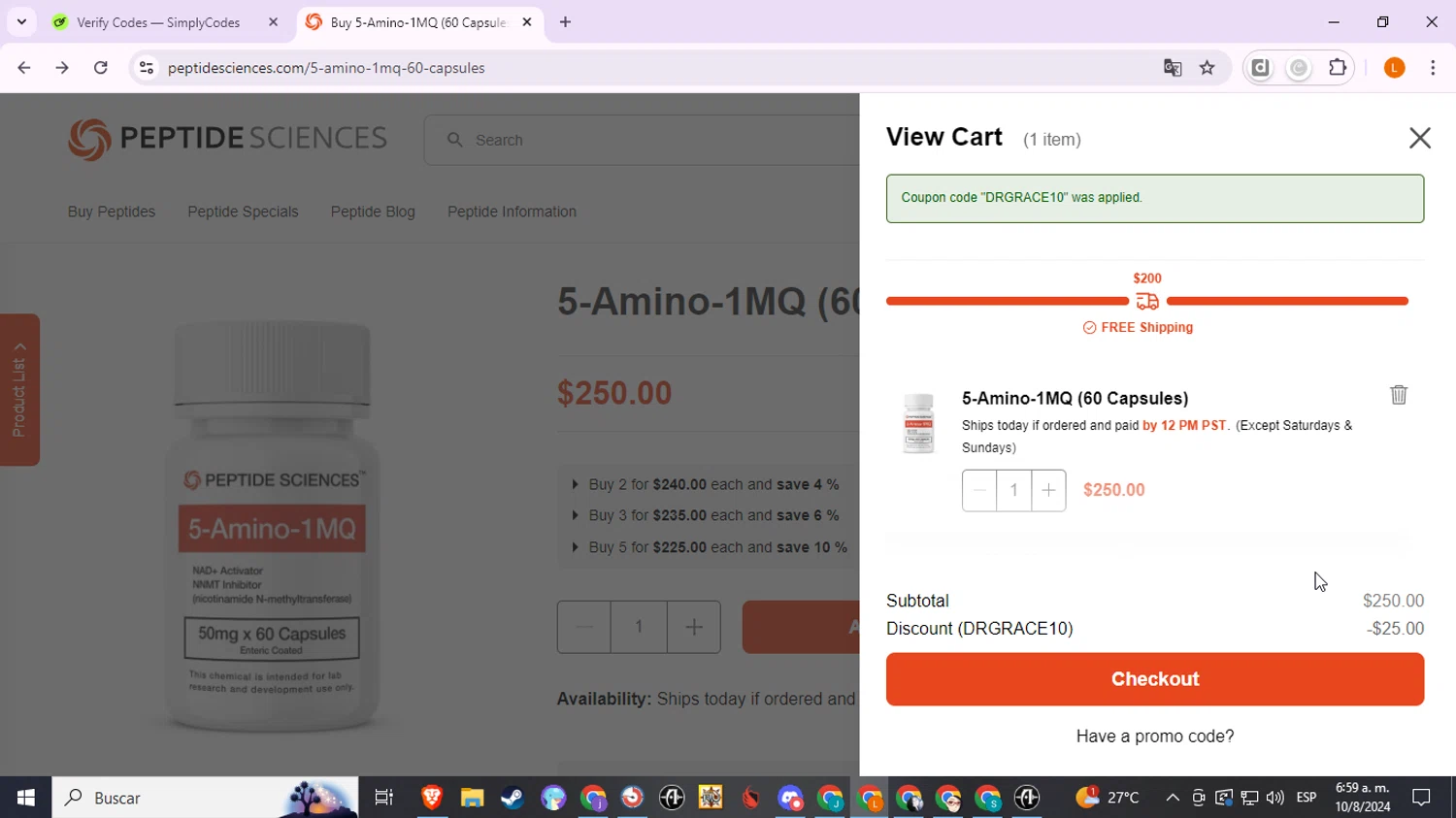
Task: Open Task View on taskbar
Action: 384,798
